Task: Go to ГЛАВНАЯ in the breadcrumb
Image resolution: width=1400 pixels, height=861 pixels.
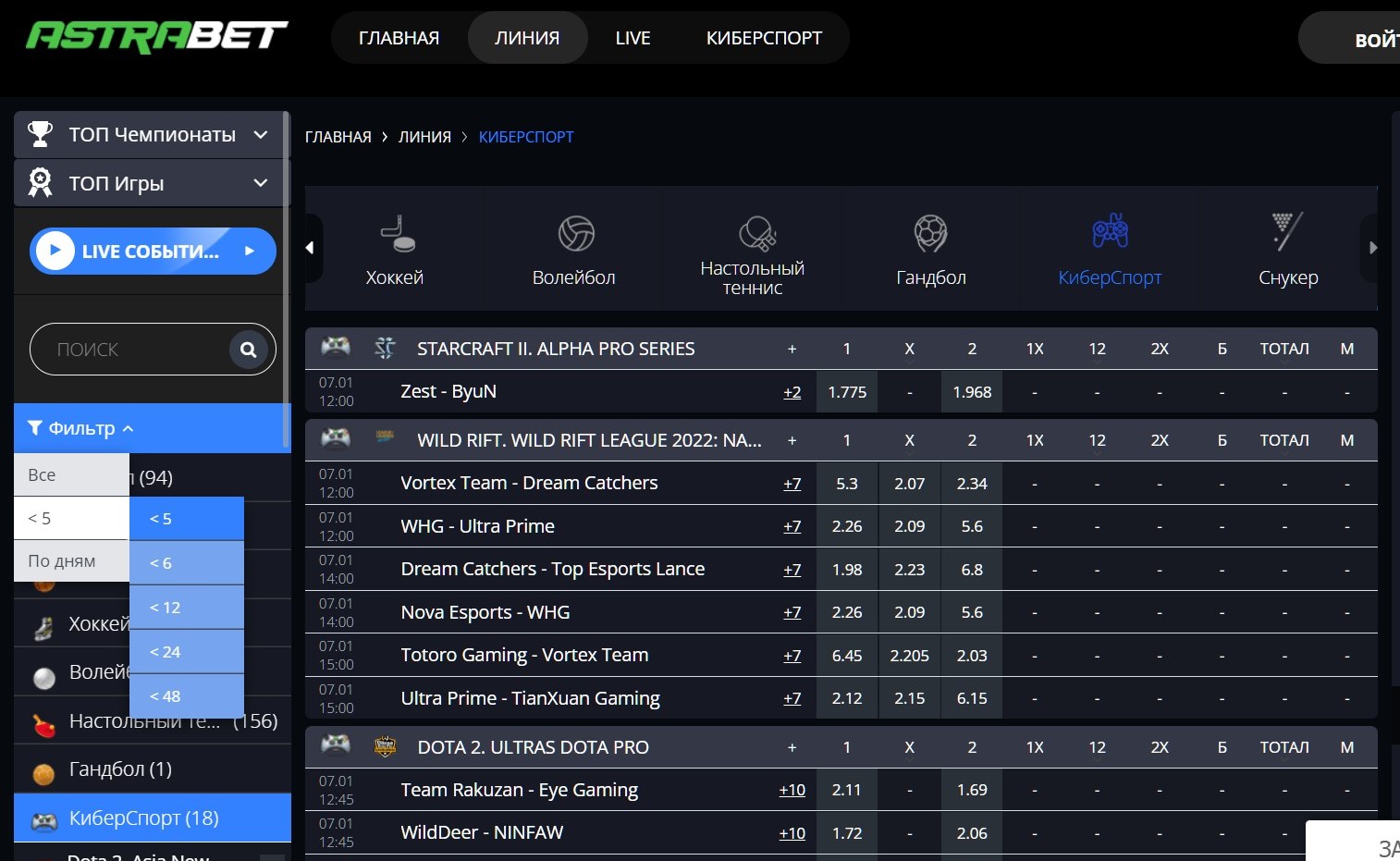Action: tap(338, 137)
